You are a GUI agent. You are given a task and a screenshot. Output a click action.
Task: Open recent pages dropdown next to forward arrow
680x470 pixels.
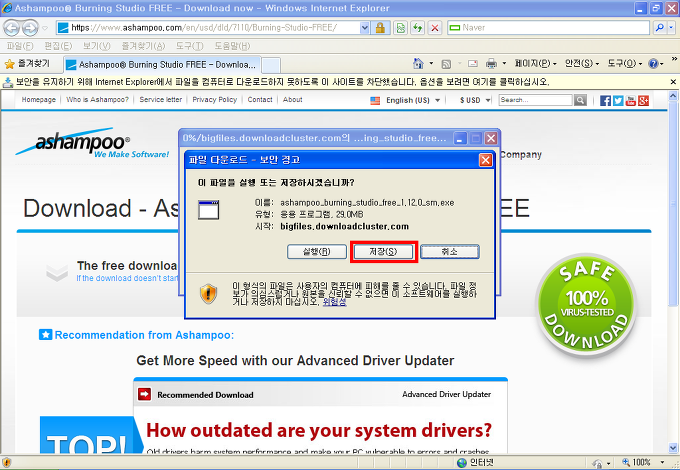45,28
